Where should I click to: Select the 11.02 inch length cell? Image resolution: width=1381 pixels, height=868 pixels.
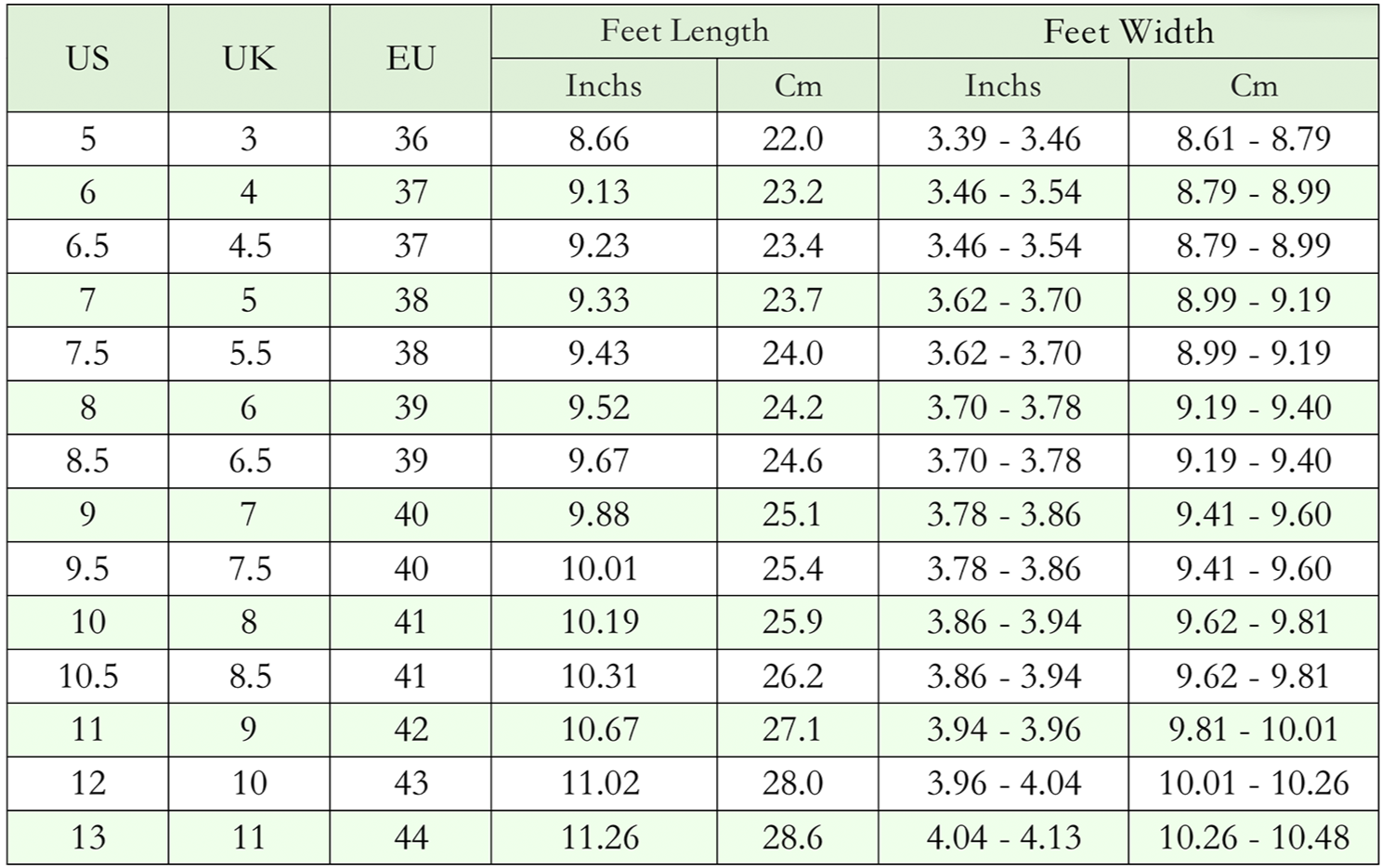click(600, 784)
